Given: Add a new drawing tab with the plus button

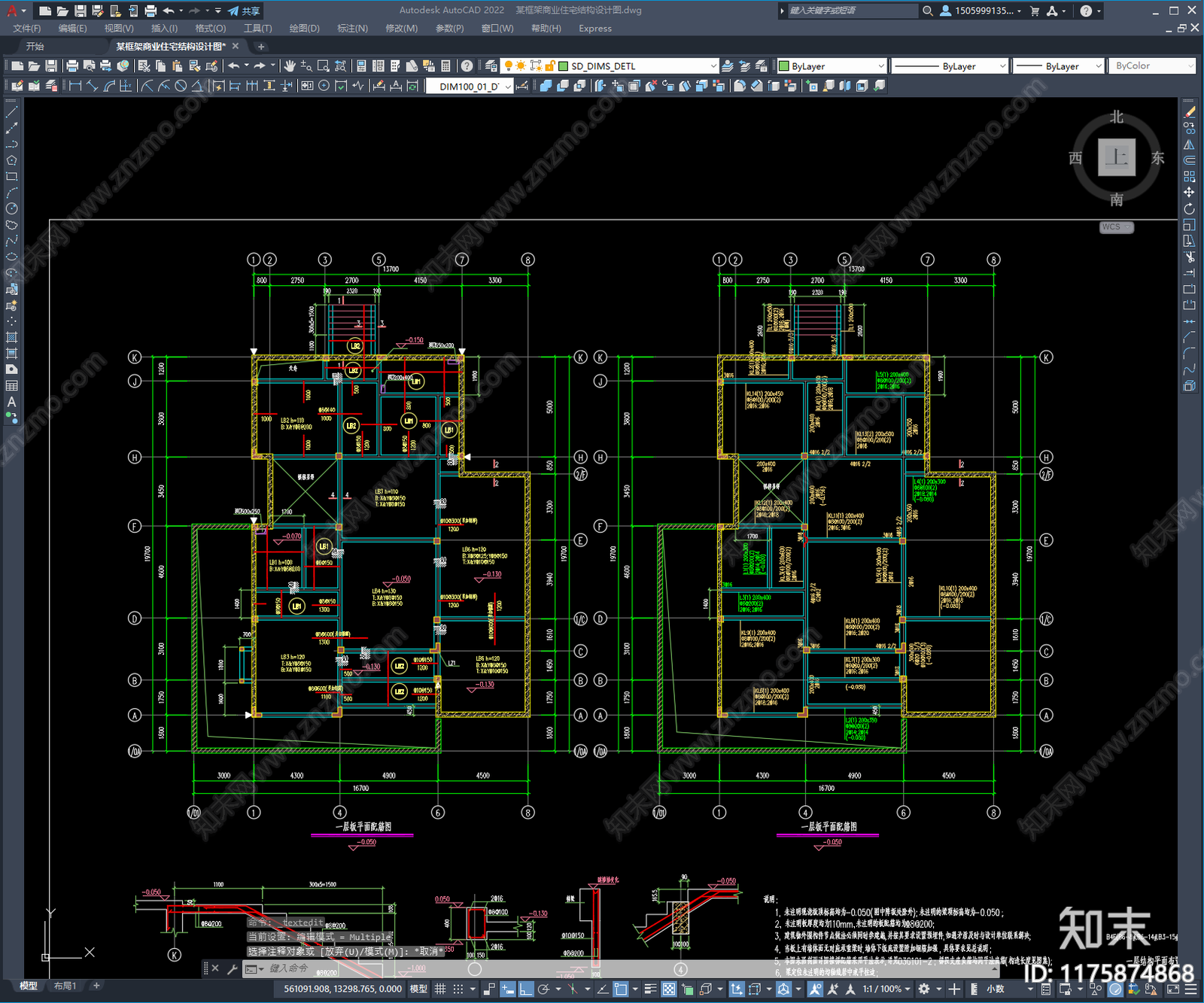Looking at the screenshot, I should pyautogui.click(x=261, y=47).
